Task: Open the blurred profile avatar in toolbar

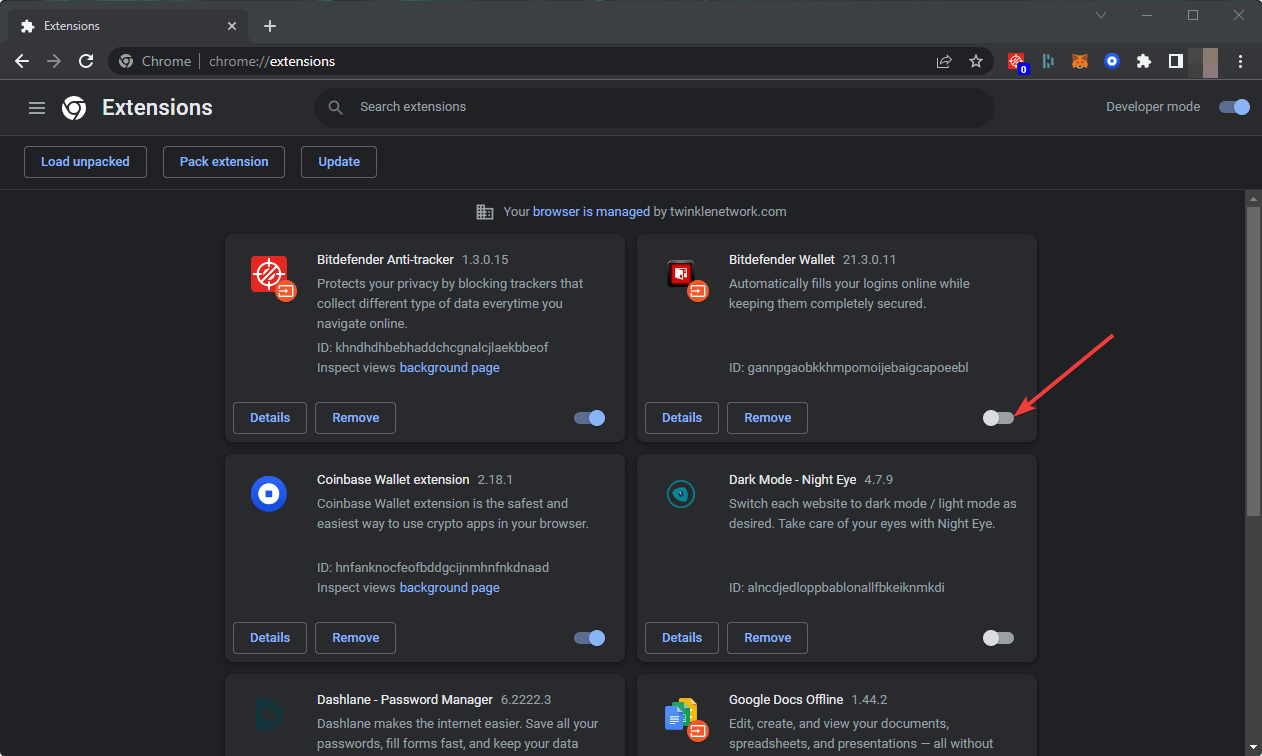Action: click(x=1209, y=61)
